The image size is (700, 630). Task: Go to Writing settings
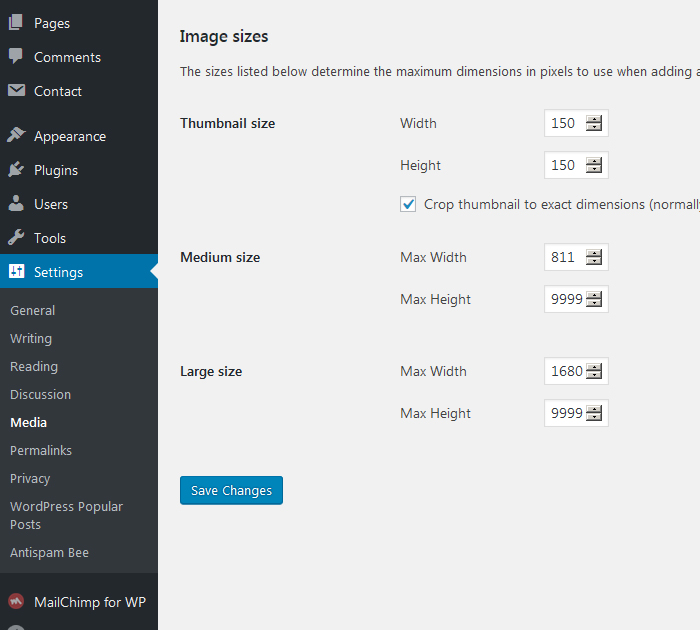[x=31, y=338]
